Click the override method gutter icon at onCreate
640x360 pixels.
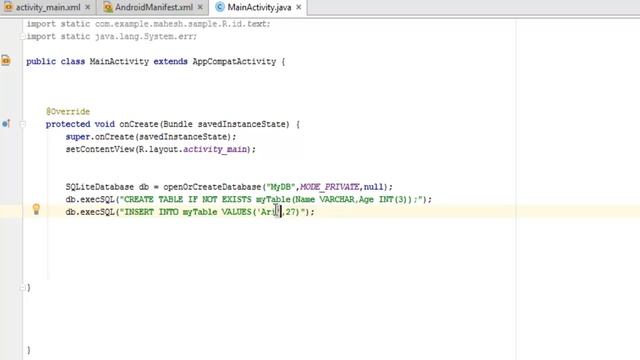[6, 123]
